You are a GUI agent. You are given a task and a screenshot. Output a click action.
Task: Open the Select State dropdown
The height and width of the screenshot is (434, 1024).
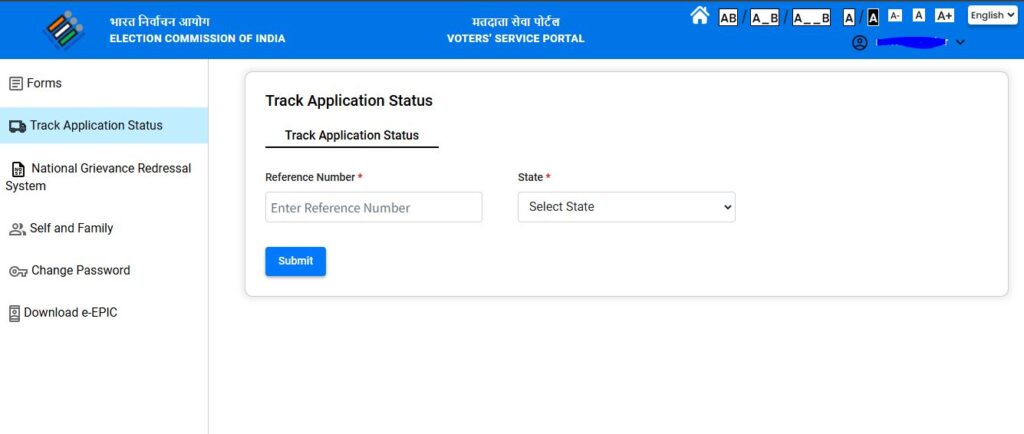626,207
